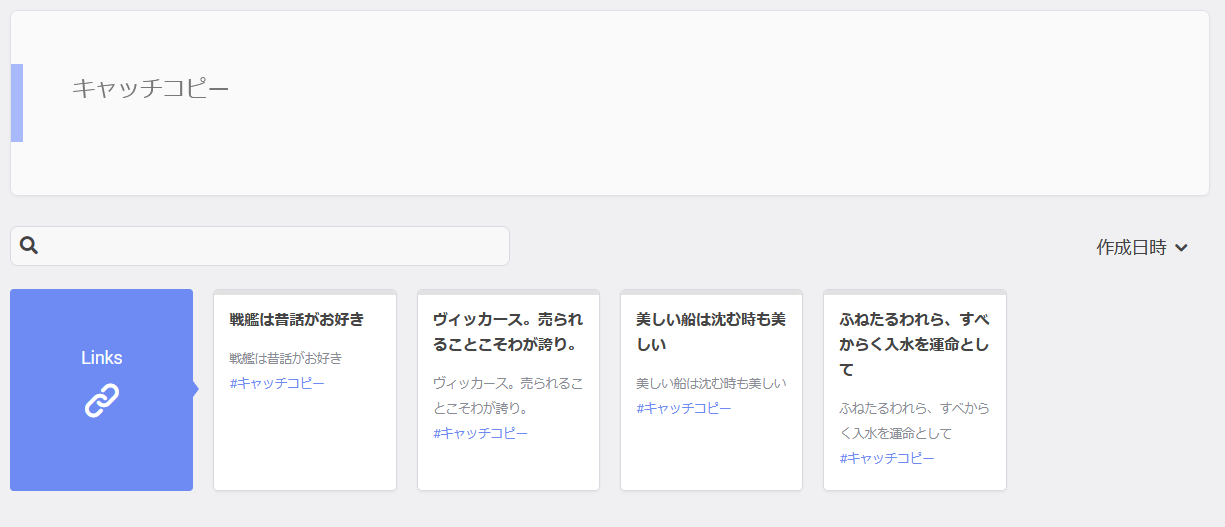Screen dimensions: 1225x527
Task: Click the 美しい船は沈む時も美しい description text
Action: click(711, 383)
